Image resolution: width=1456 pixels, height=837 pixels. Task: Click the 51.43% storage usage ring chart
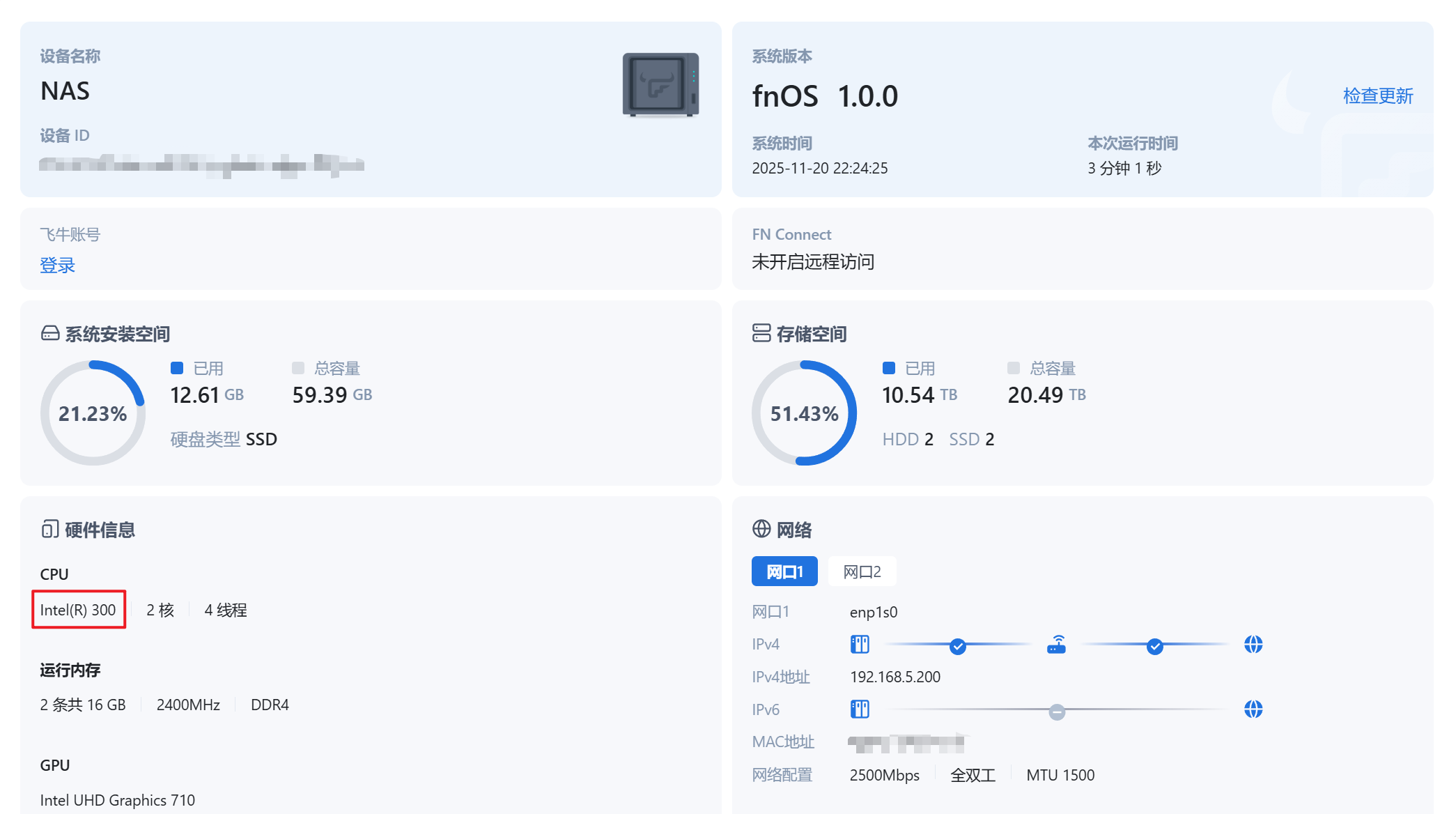coord(804,413)
